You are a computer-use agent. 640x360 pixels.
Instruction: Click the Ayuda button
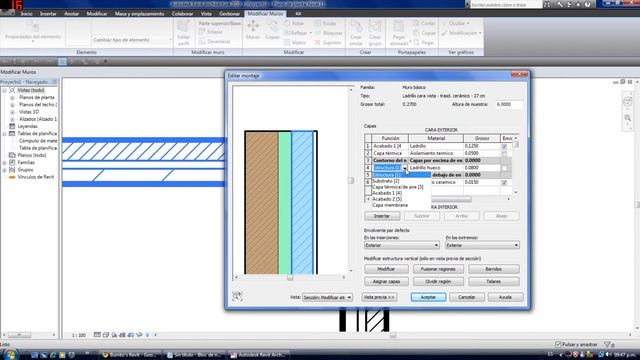(x=505, y=297)
